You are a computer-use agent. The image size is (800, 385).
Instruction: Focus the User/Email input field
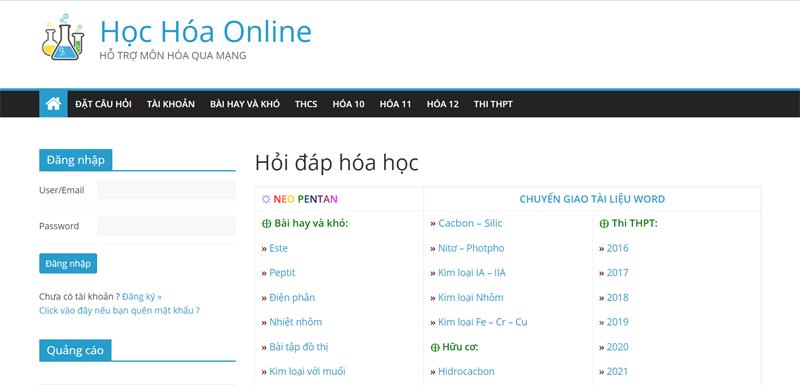(166, 190)
